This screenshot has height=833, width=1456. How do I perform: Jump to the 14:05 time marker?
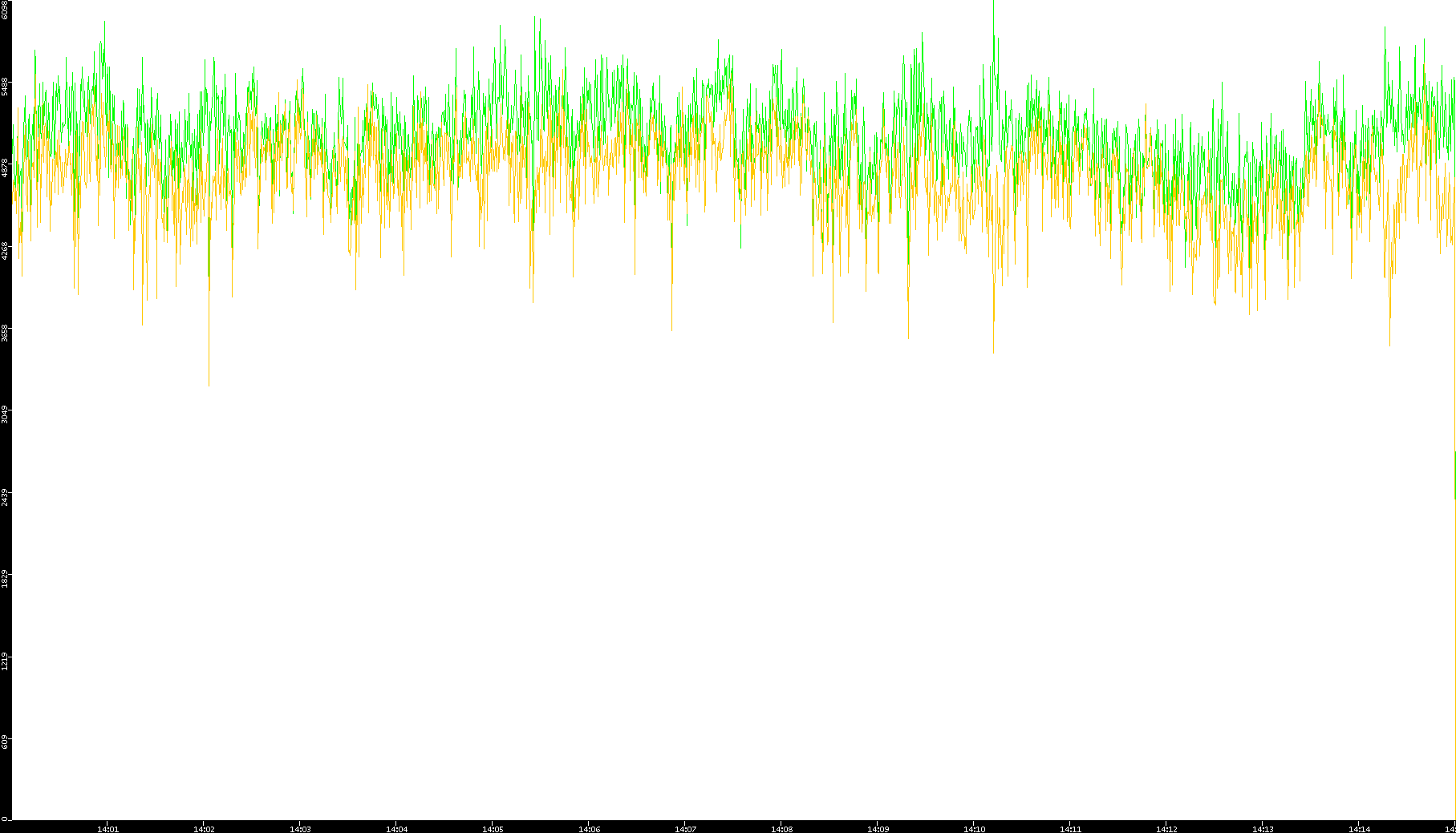coord(493,829)
